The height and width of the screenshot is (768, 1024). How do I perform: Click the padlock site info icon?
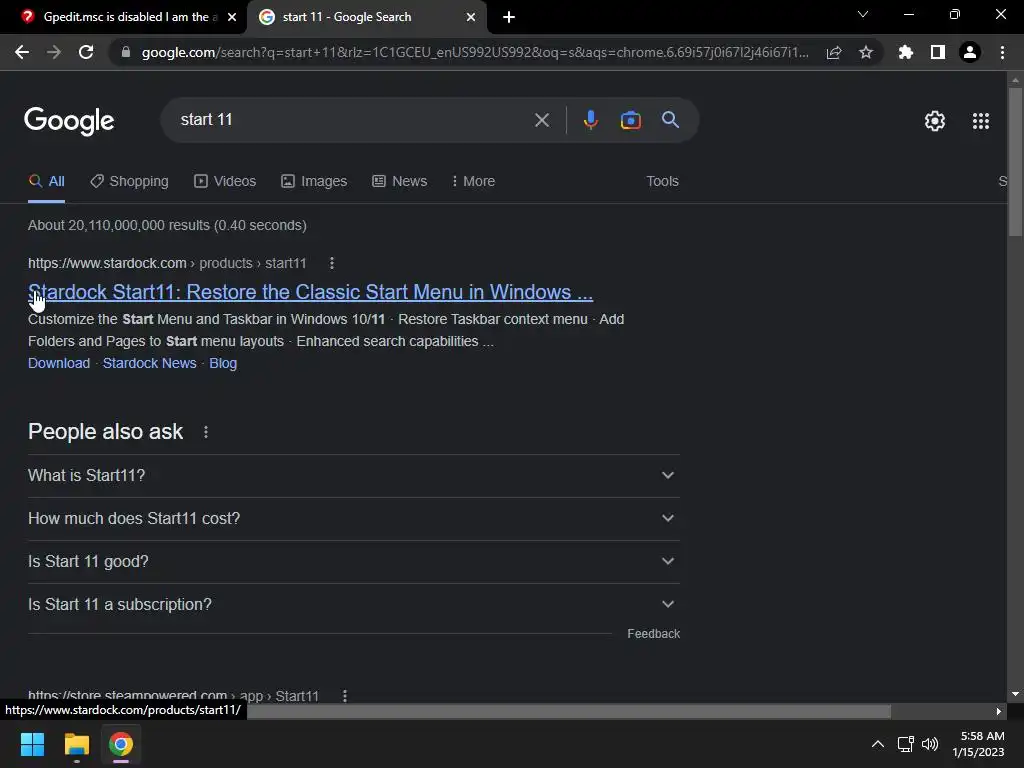tap(126, 52)
